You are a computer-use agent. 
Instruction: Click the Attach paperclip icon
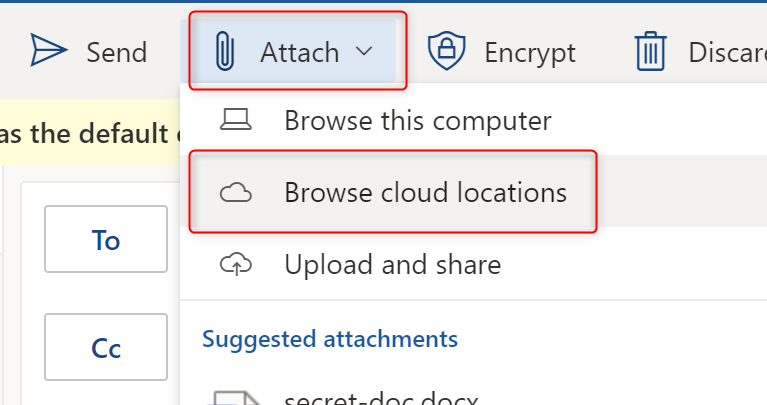[224, 51]
